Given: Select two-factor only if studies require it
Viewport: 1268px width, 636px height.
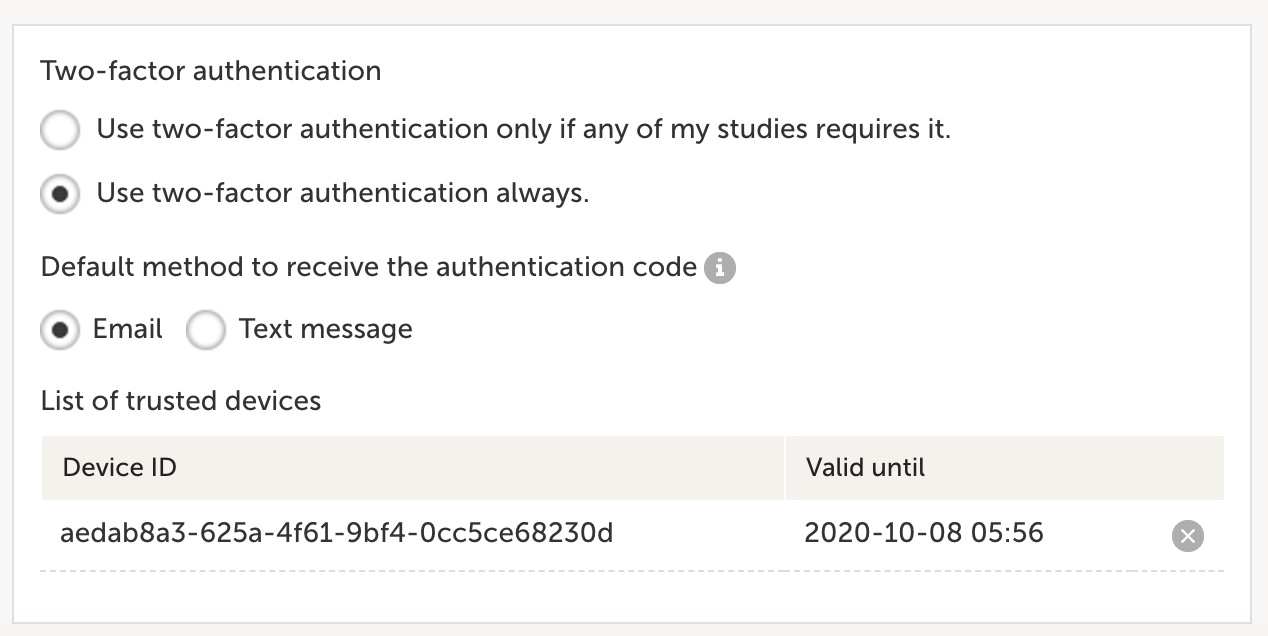Looking at the screenshot, I should (x=60, y=131).
